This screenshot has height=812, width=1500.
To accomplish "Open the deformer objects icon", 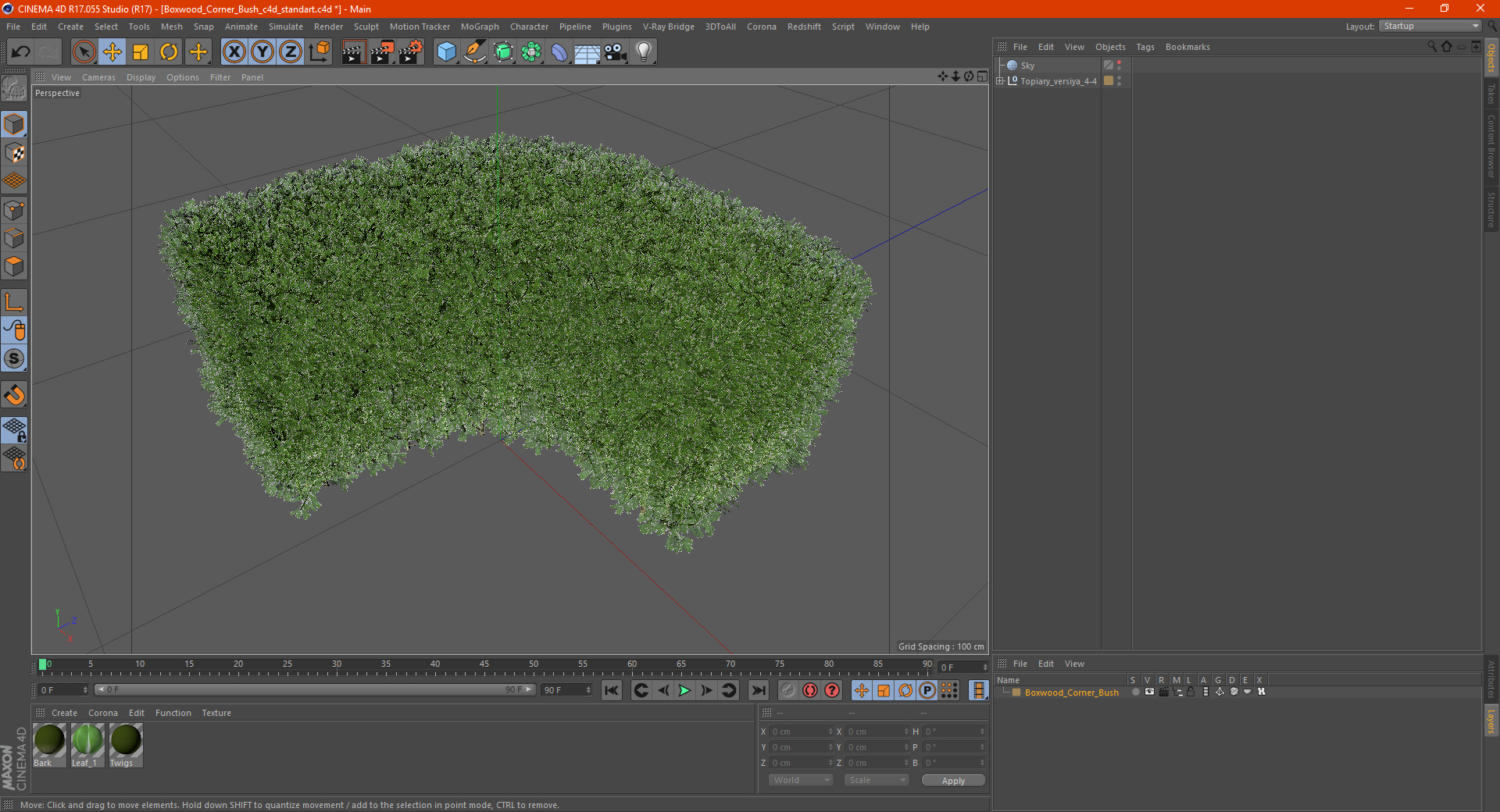I will point(559,52).
